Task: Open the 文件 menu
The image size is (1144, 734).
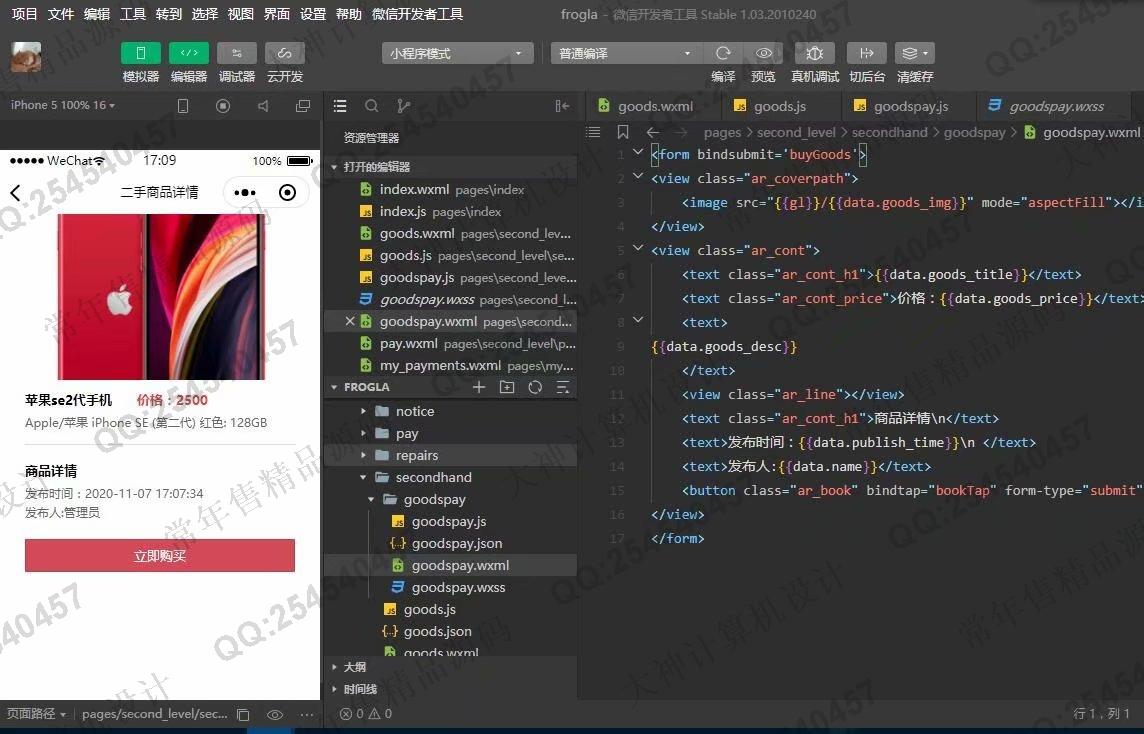Action: tap(61, 14)
